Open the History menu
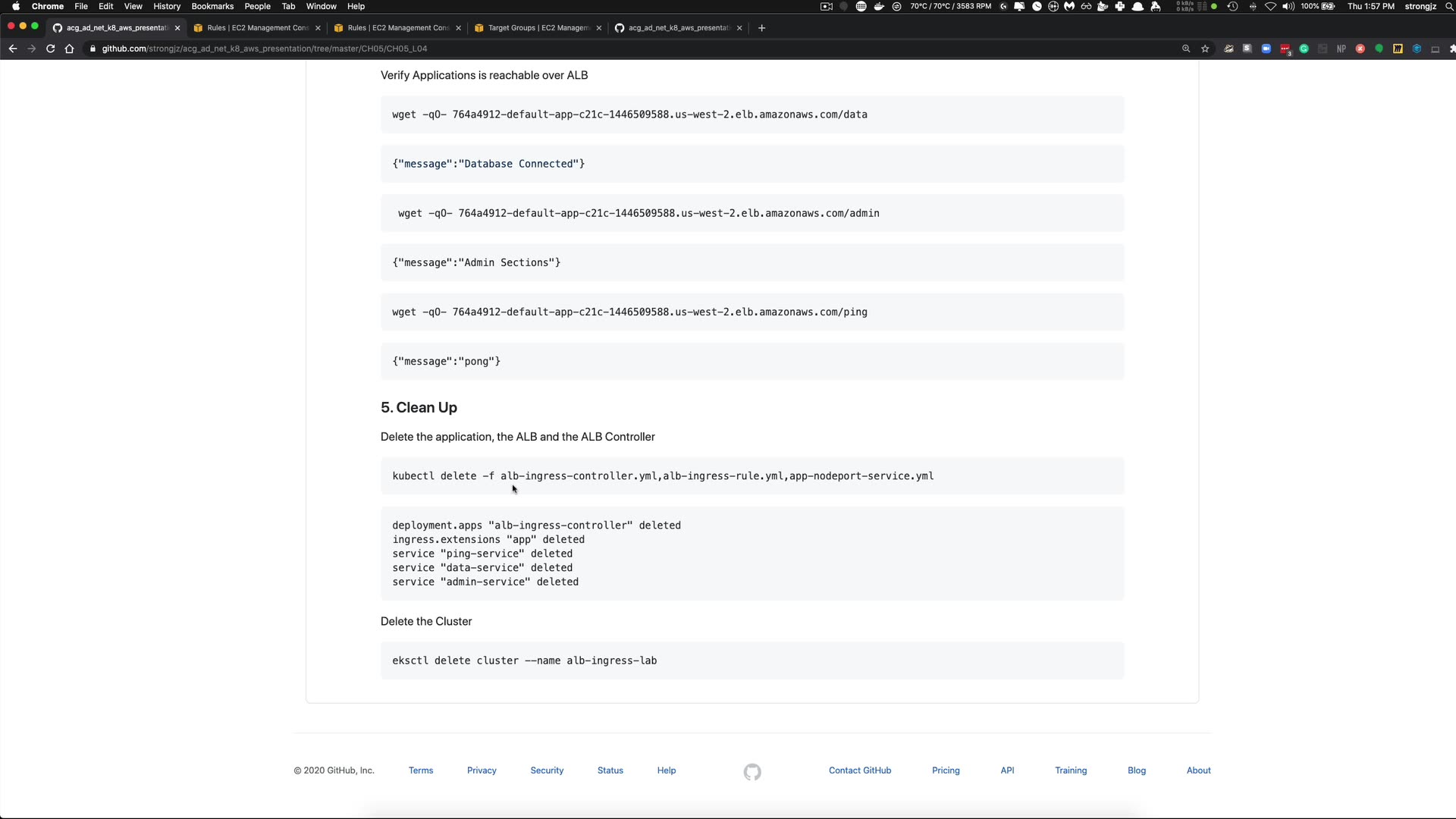The height and width of the screenshot is (819, 1456). [167, 6]
